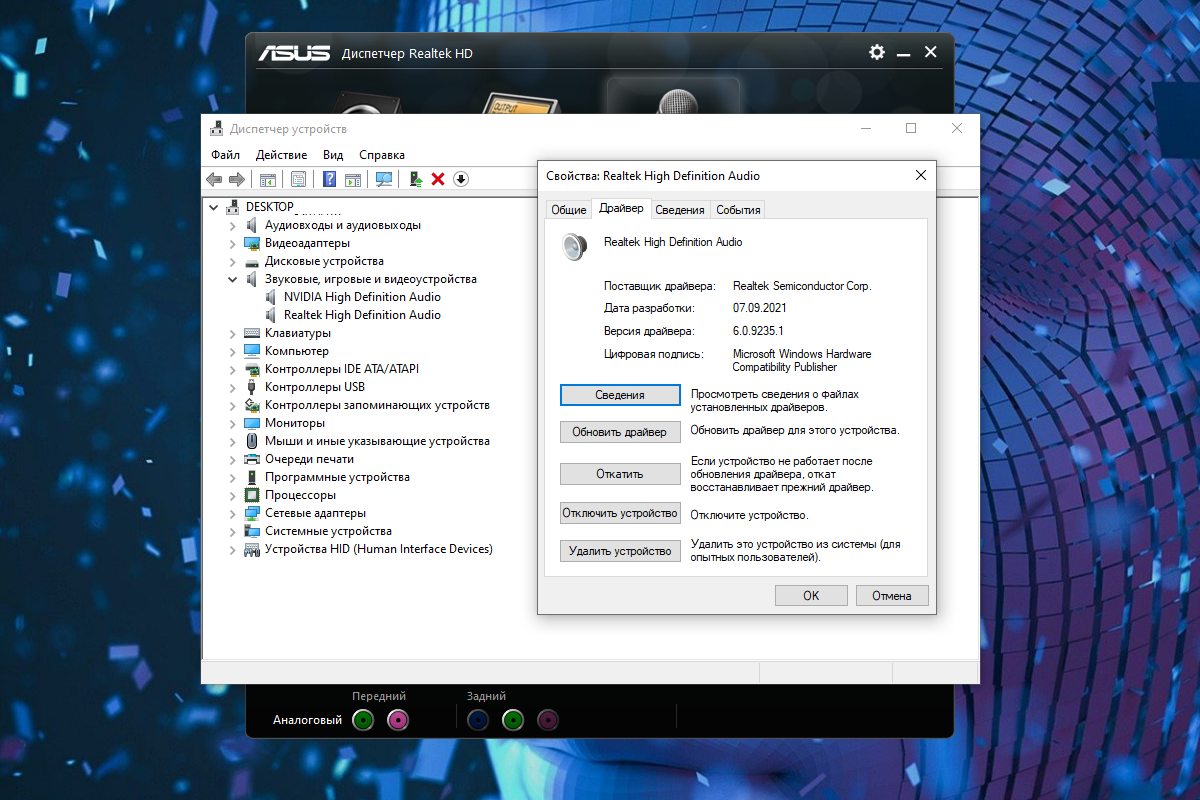The image size is (1200, 800).
Task: Collapse Звуковые, игровые и видеоустройства node
Action: pyautogui.click(x=233, y=279)
